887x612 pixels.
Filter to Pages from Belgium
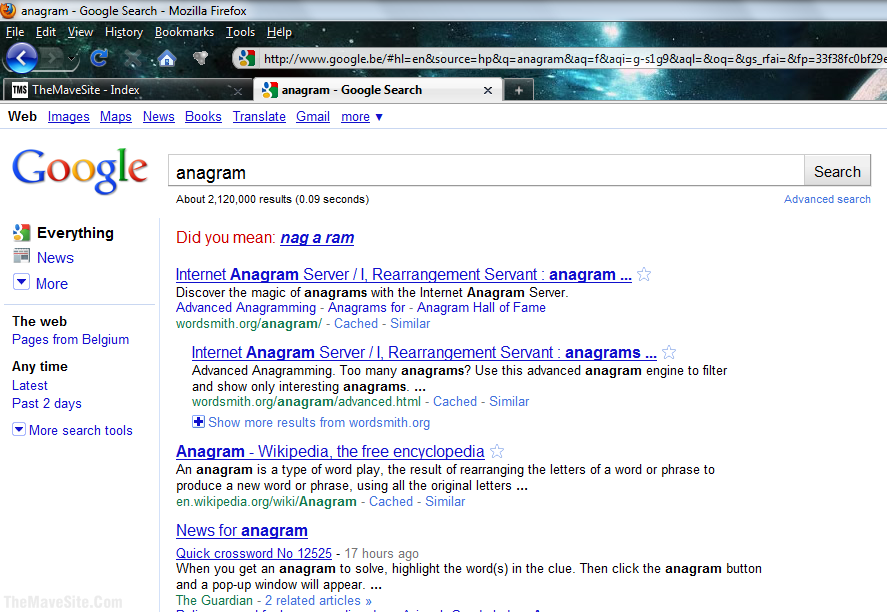(x=71, y=339)
